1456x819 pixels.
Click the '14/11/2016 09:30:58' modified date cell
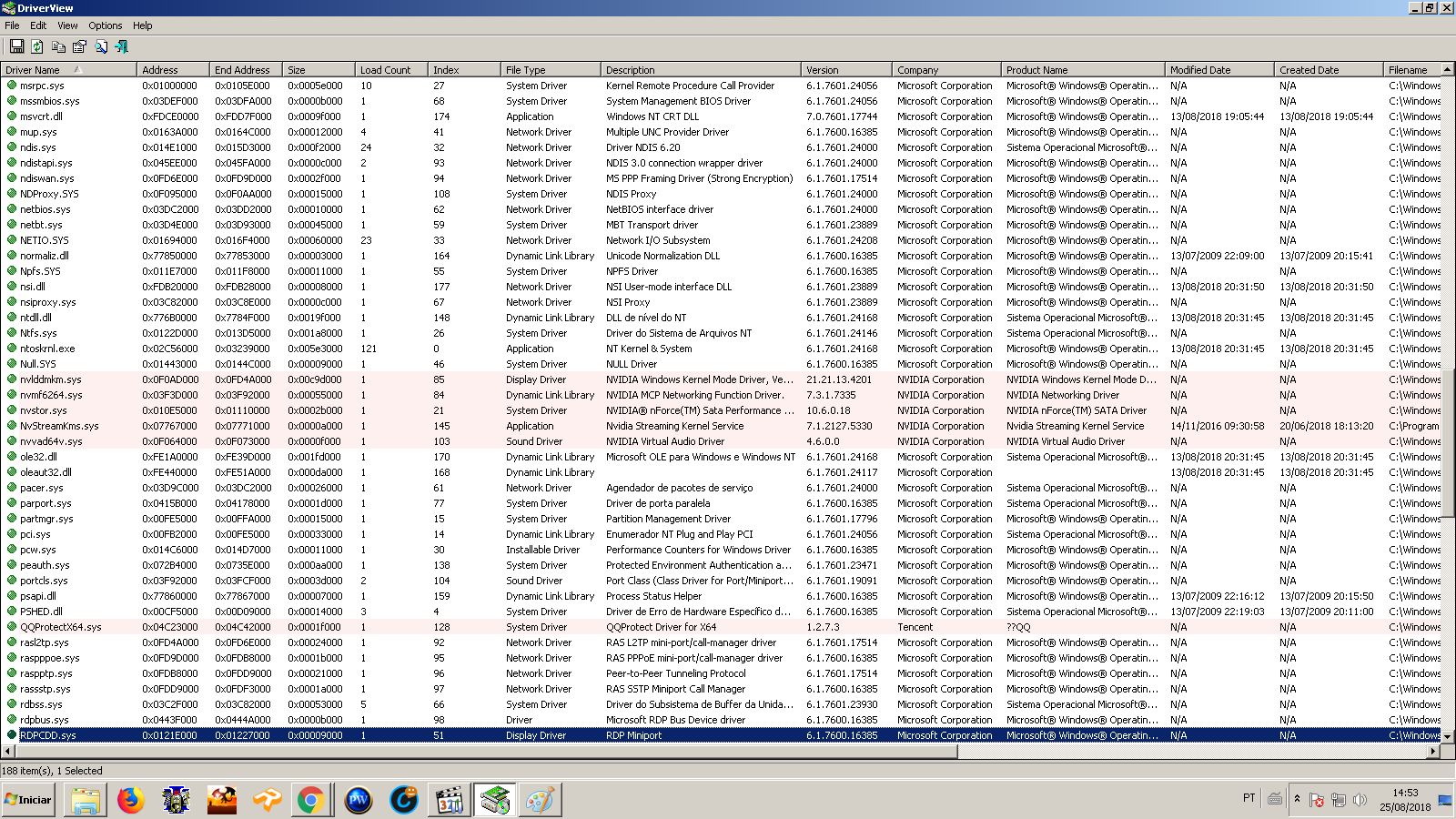[x=1217, y=426]
